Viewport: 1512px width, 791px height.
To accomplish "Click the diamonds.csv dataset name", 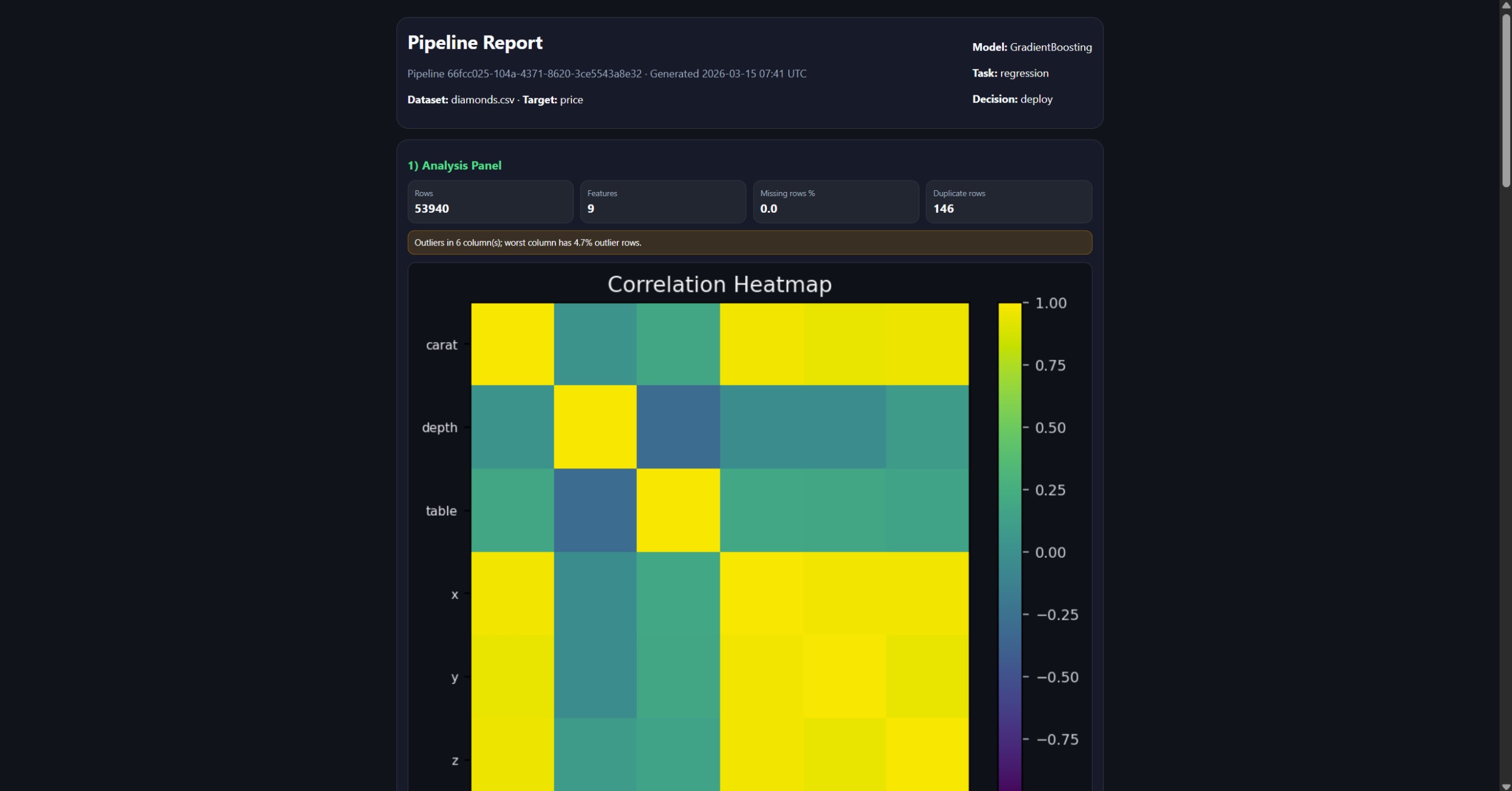I will pyautogui.click(x=483, y=100).
